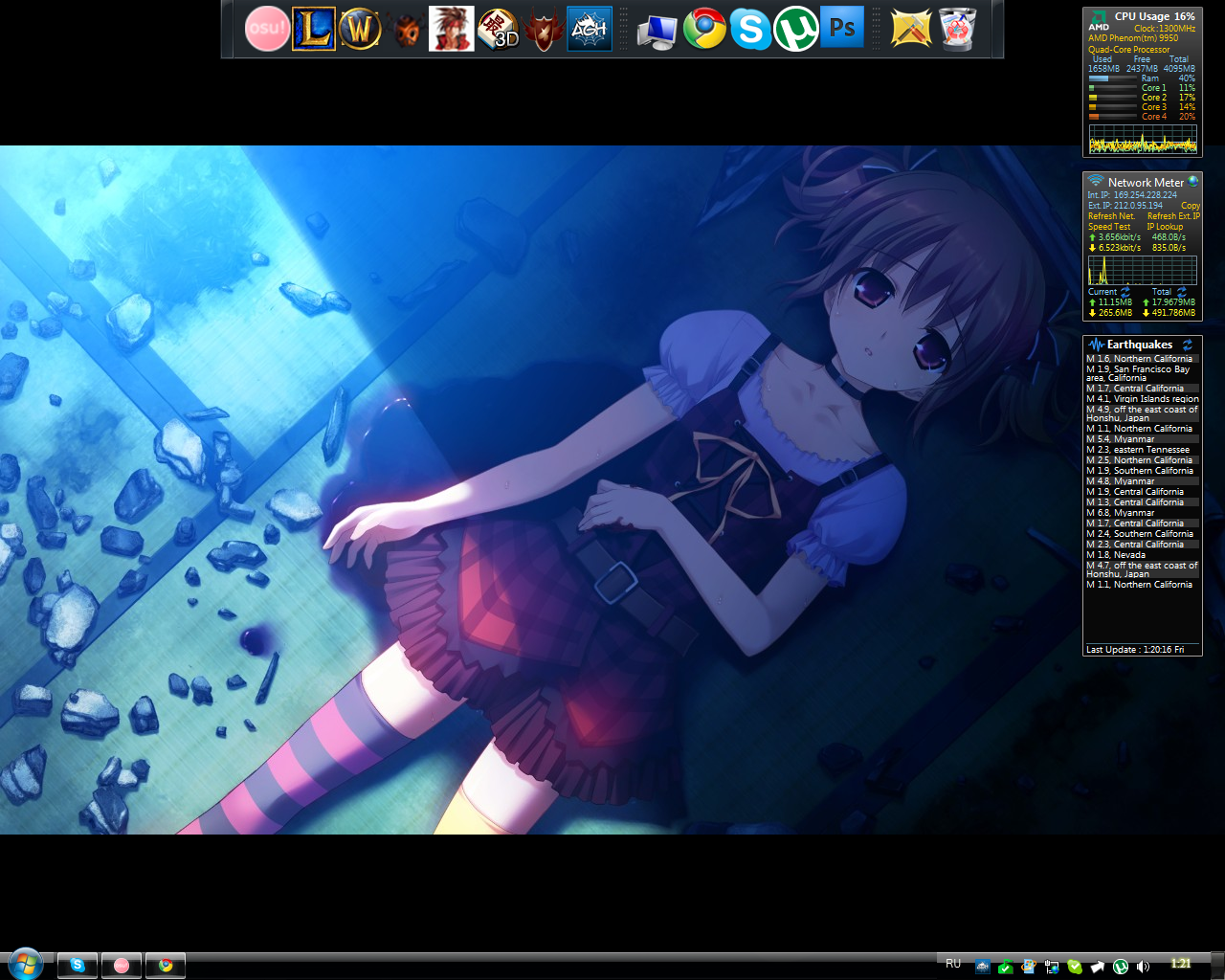This screenshot has width=1225, height=980.
Task: Launch uTorrent from the dock
Action: 796,29
